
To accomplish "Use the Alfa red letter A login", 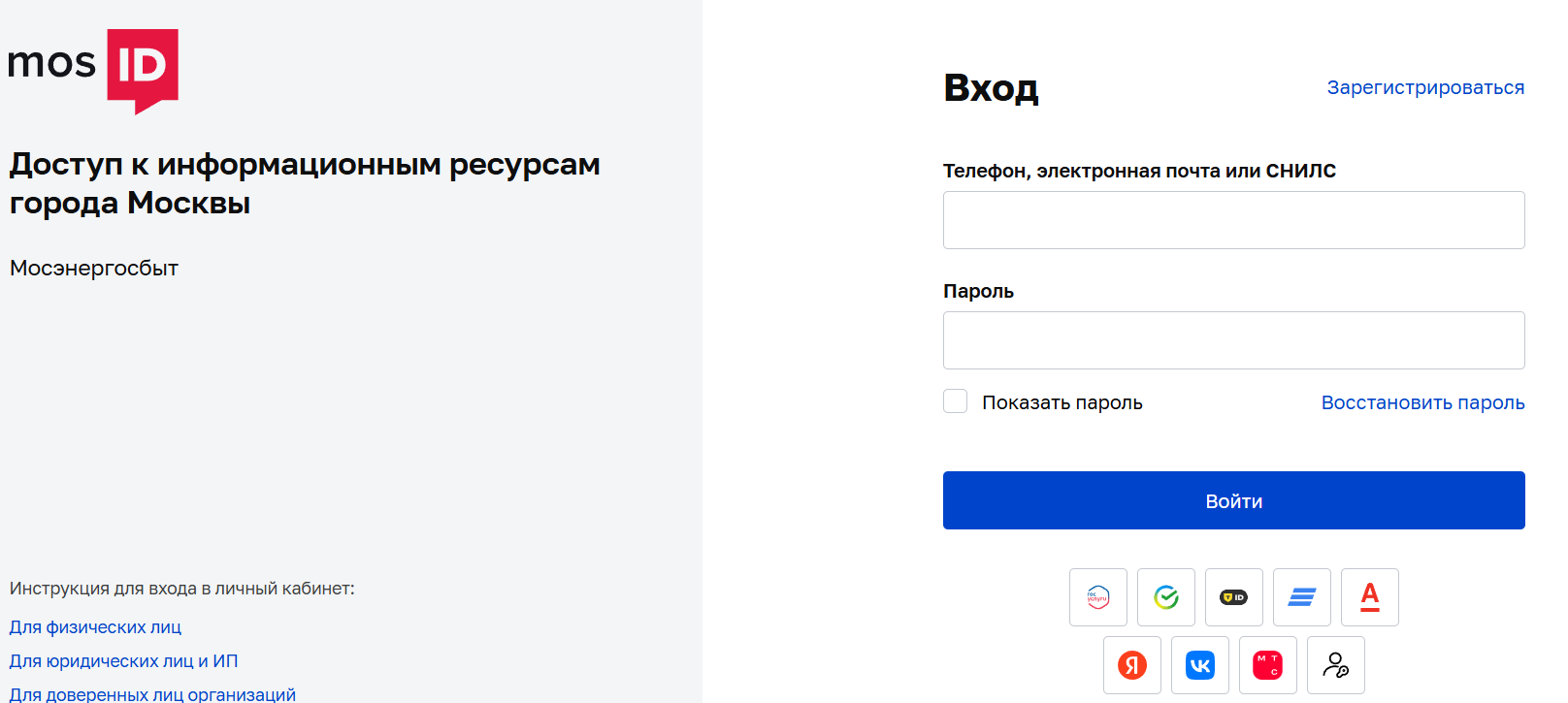I will [1369, 597].
